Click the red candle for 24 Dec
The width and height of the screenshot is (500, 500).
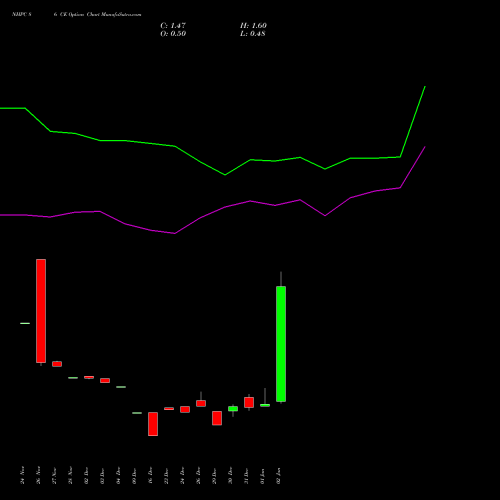[x=185, y=409]
